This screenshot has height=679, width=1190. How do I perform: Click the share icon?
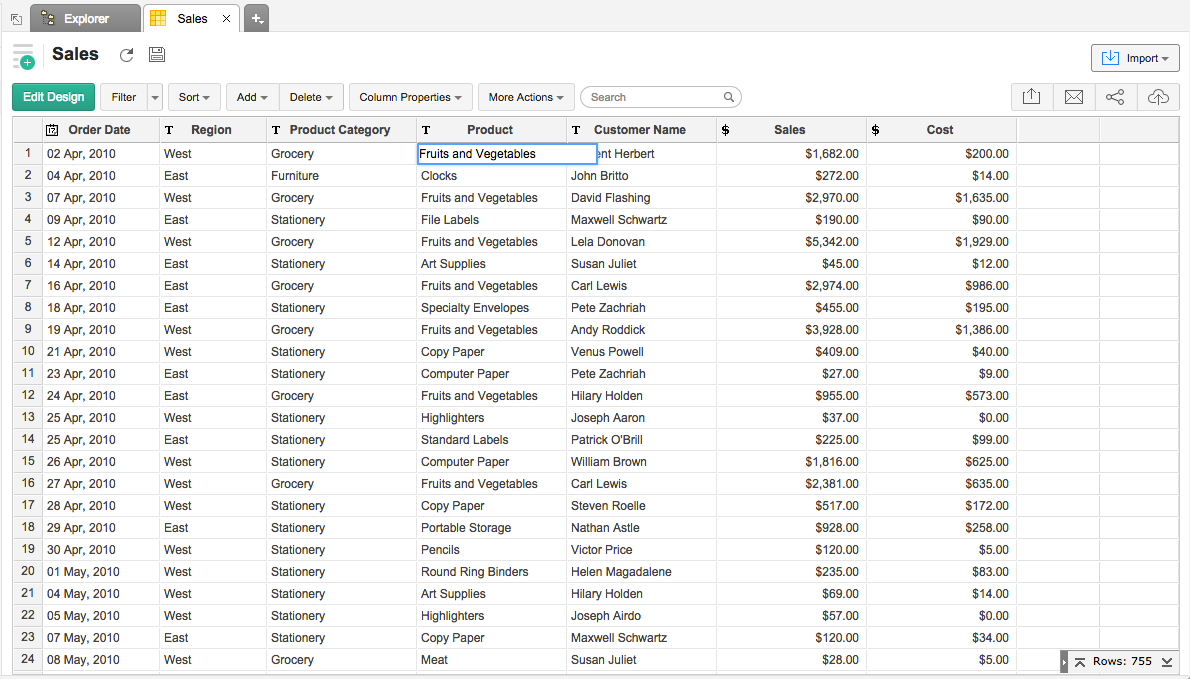tap(1115, 97)
